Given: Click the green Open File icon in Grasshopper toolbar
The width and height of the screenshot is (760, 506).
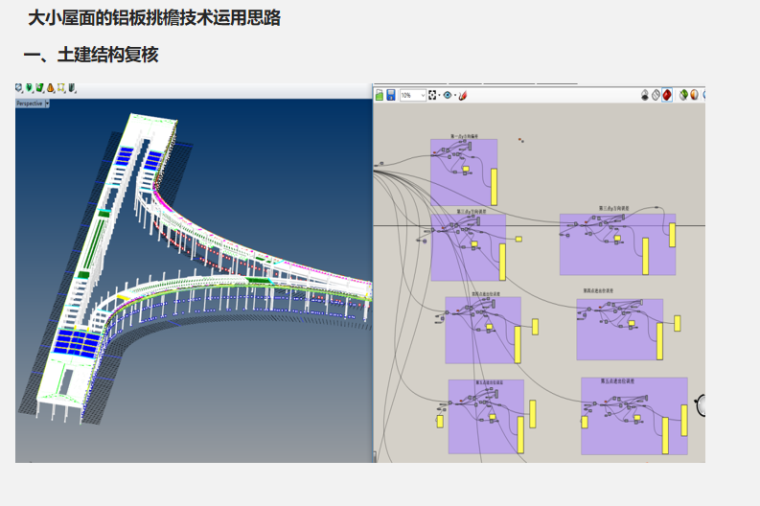Looking at the screenshot, I should (380, 95).
